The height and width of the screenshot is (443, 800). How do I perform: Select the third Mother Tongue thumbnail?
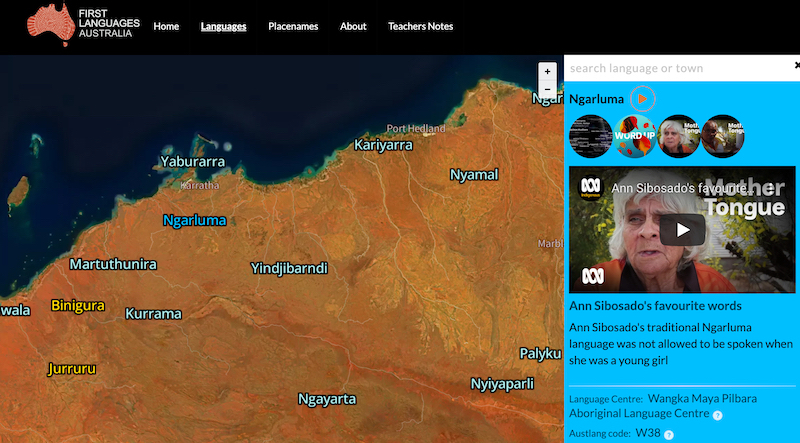[x=679, y=136]
